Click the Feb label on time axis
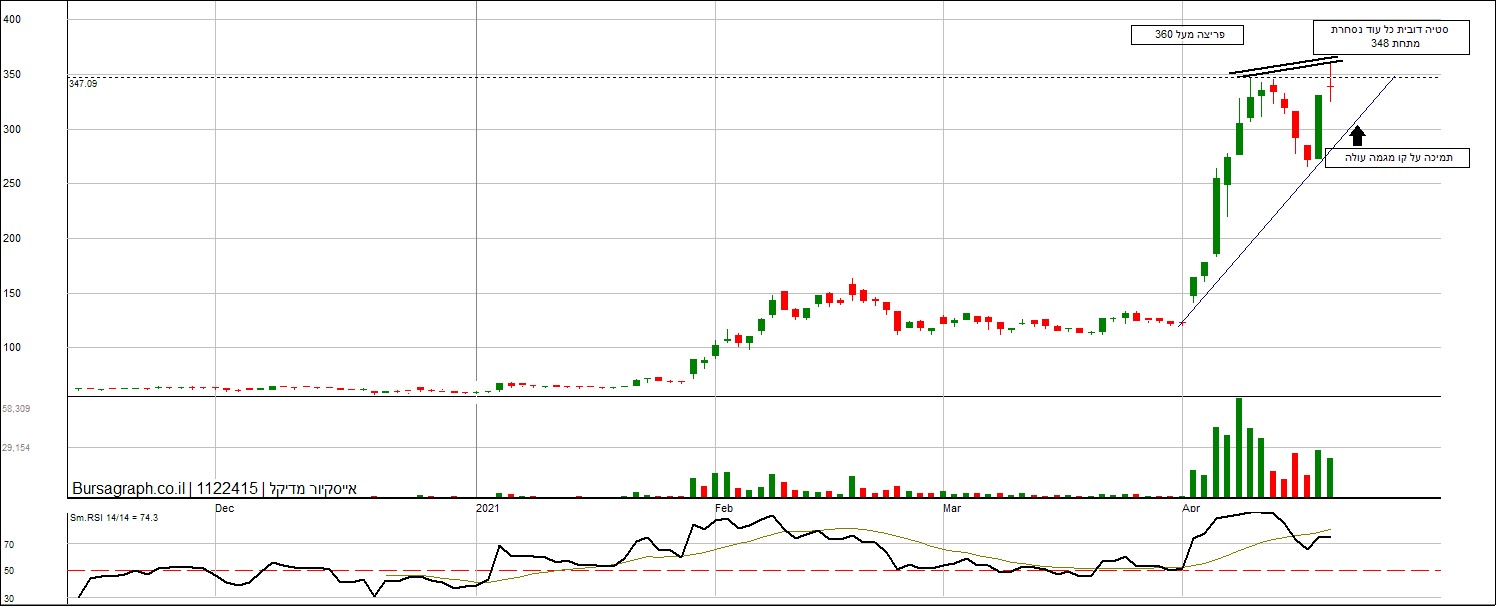1496x606 pixels. [x=724, y=508]
